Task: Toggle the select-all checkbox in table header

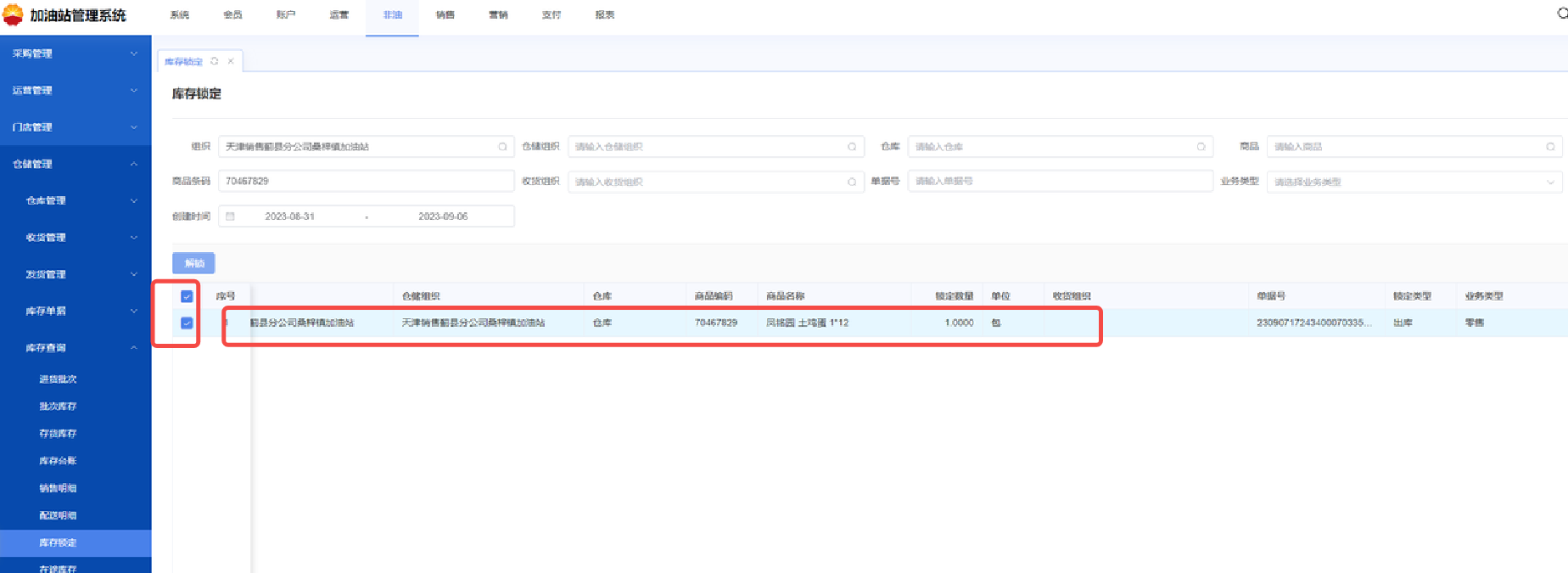Action: (187, 296)
